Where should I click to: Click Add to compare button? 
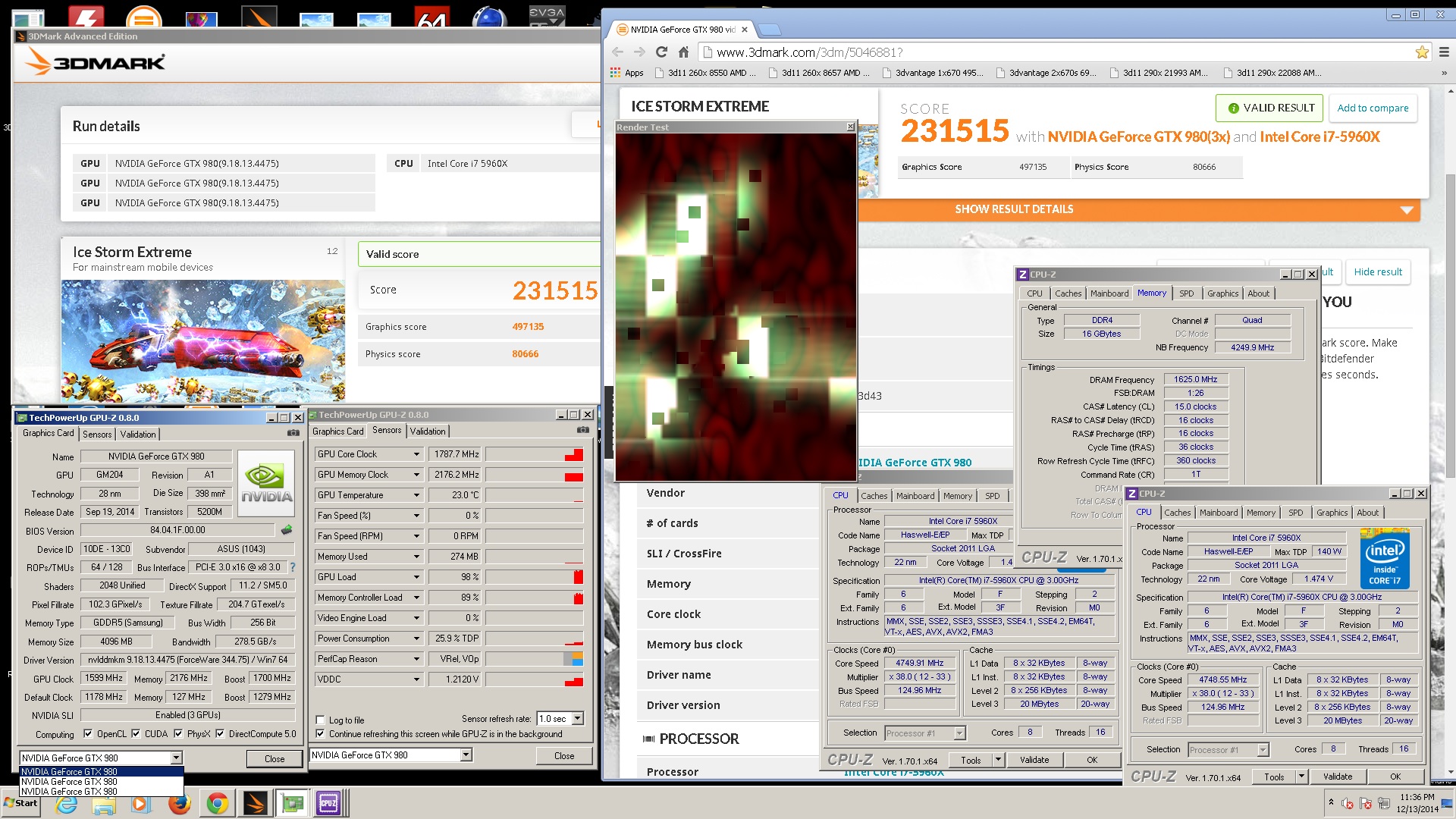point(1373,108)
